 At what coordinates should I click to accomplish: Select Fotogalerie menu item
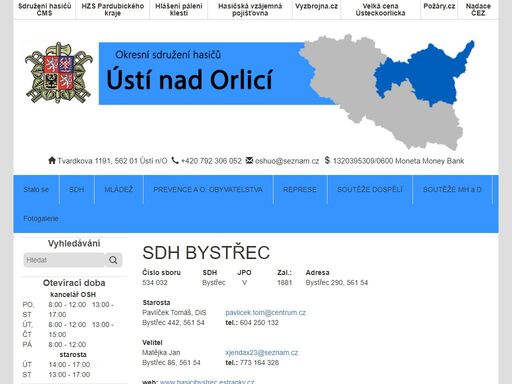[x=41, y=219]
